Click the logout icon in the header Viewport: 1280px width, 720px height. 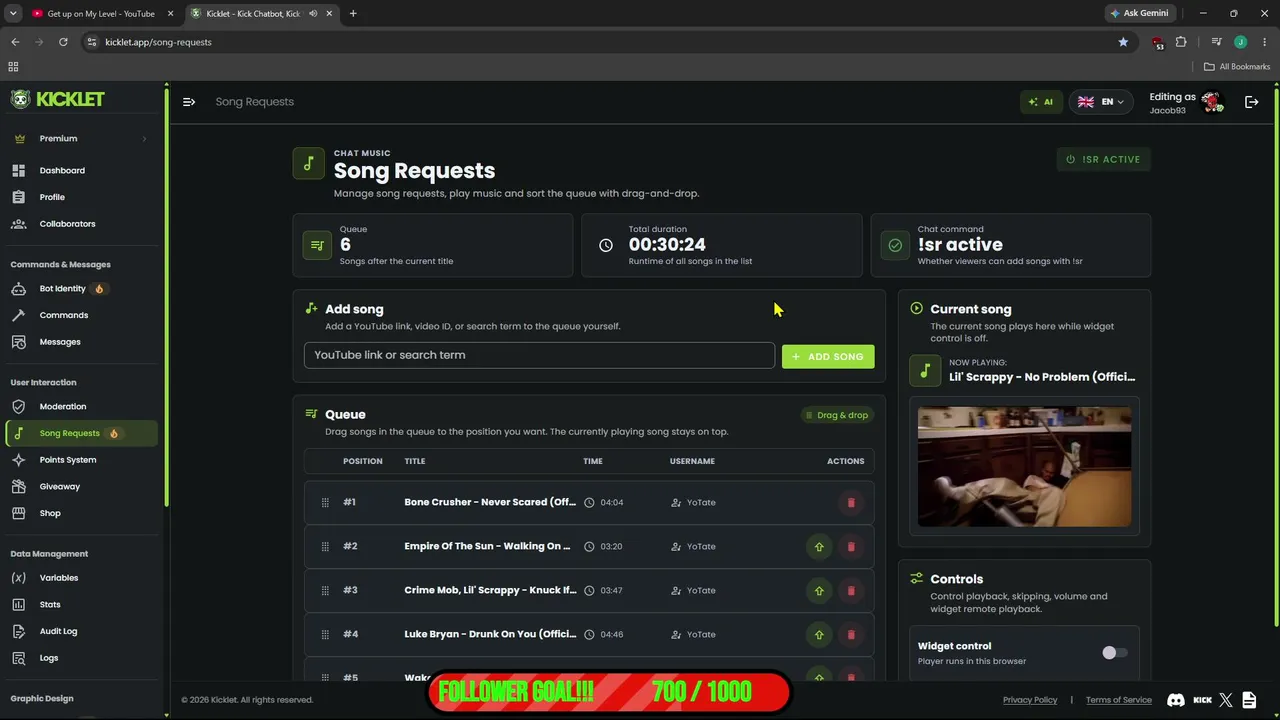click(x=1251, y=102)
